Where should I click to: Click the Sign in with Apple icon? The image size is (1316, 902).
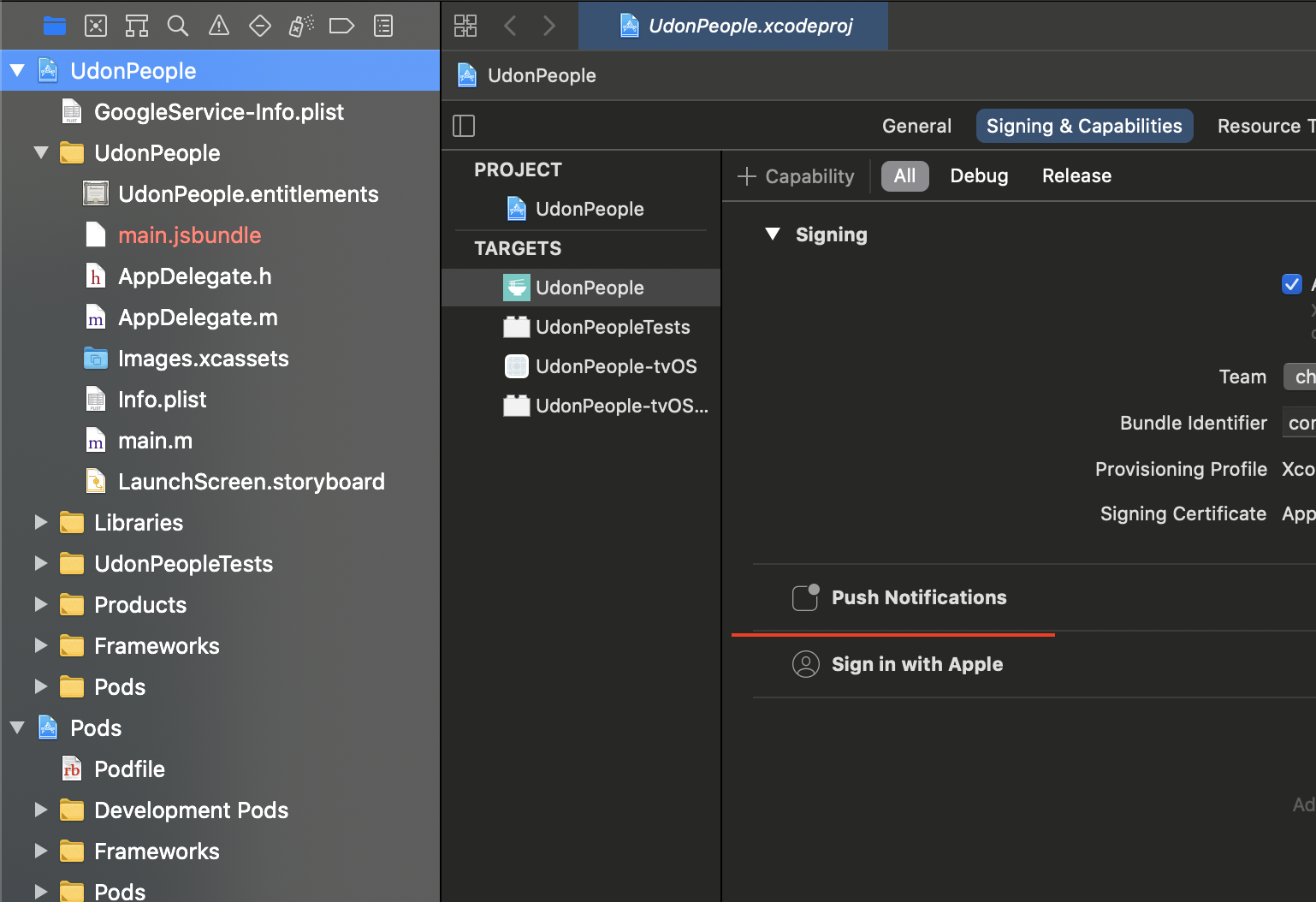click(806, 664)
